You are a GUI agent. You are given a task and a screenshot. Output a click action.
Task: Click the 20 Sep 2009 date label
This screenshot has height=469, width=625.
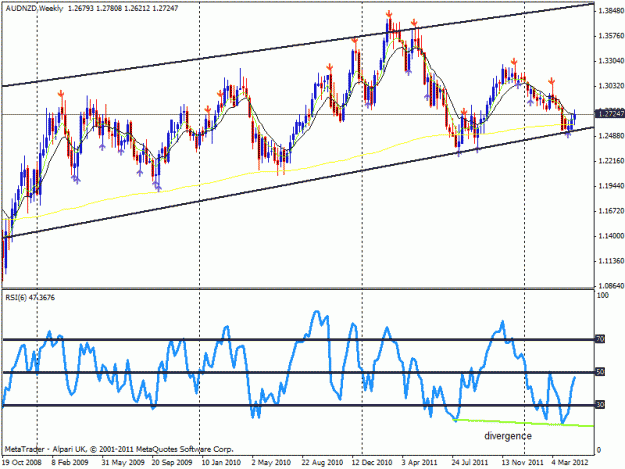point(172,462)
